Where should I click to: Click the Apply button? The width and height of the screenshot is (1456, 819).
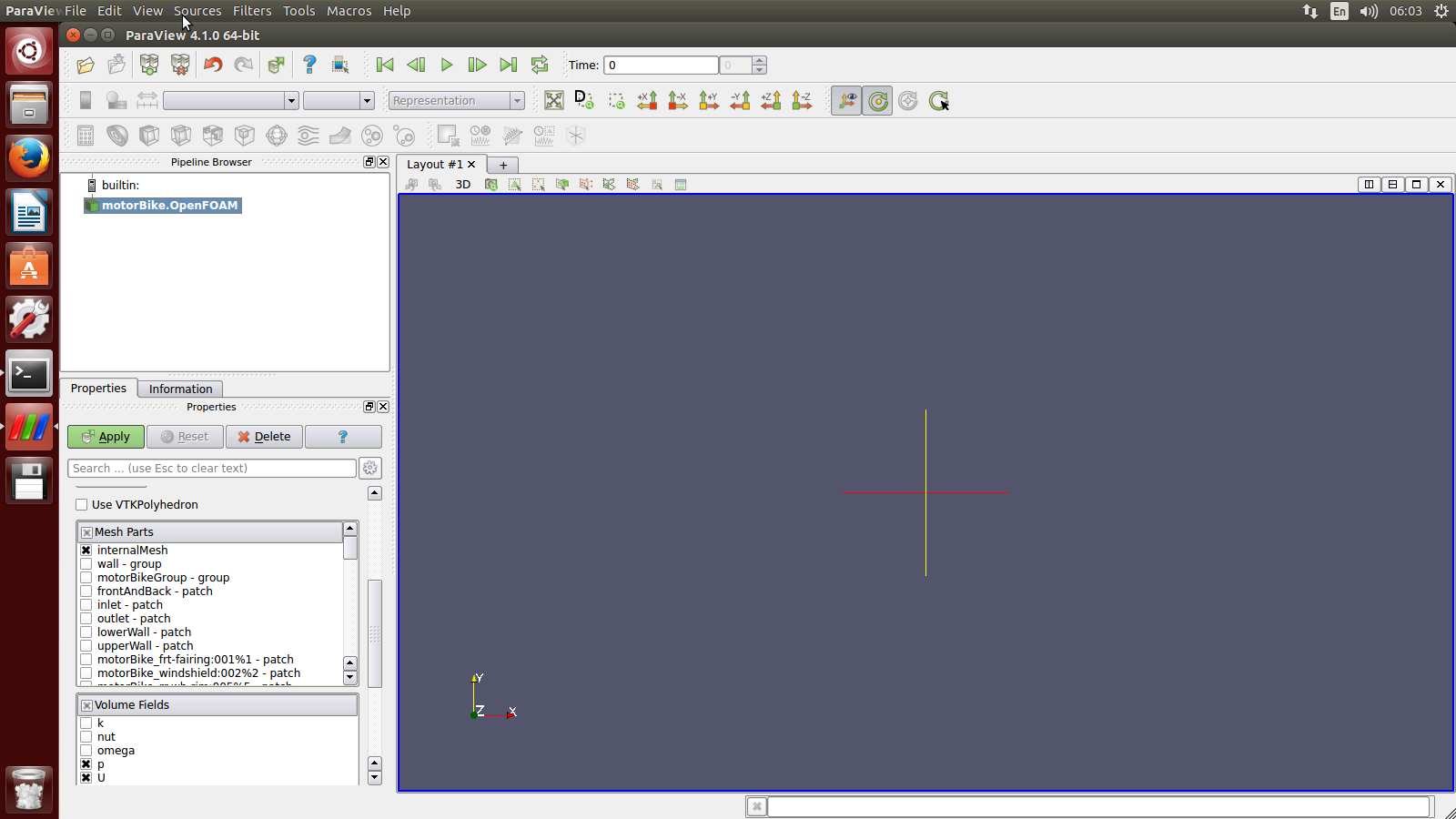tap(106, 437)
